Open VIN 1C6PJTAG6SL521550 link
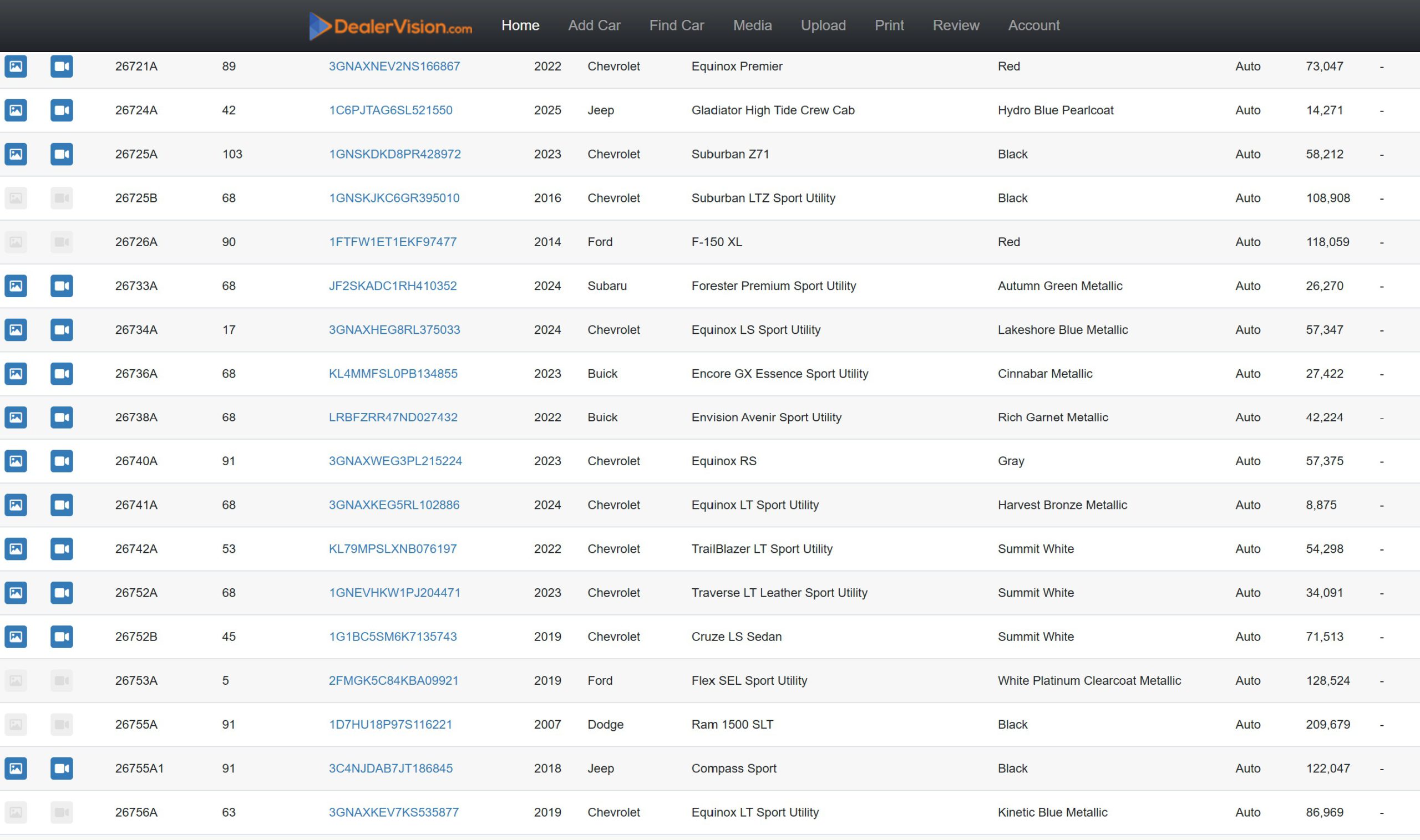Screen dimensions: 1420x840 pos(390,110)
